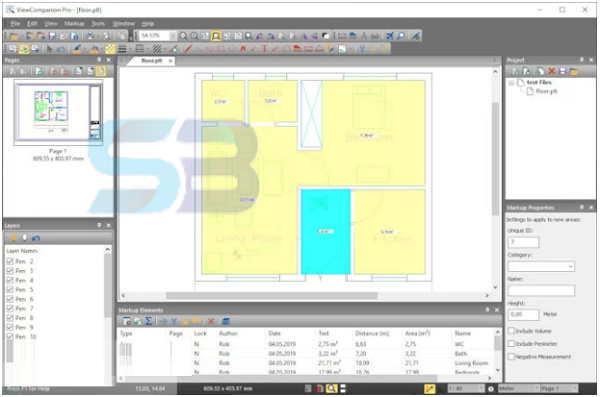Select the red text markup tool
The height and width of the screenshot is (397, 600).
point(264,49)
